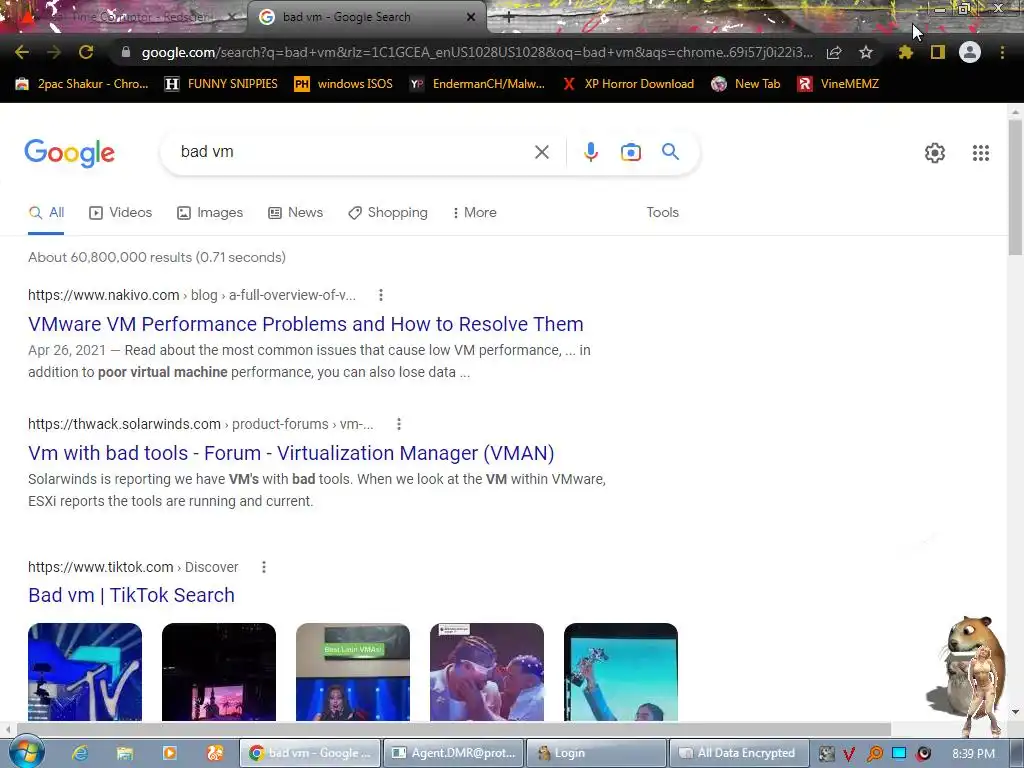Open the Windows Start button

pos(26,752)
